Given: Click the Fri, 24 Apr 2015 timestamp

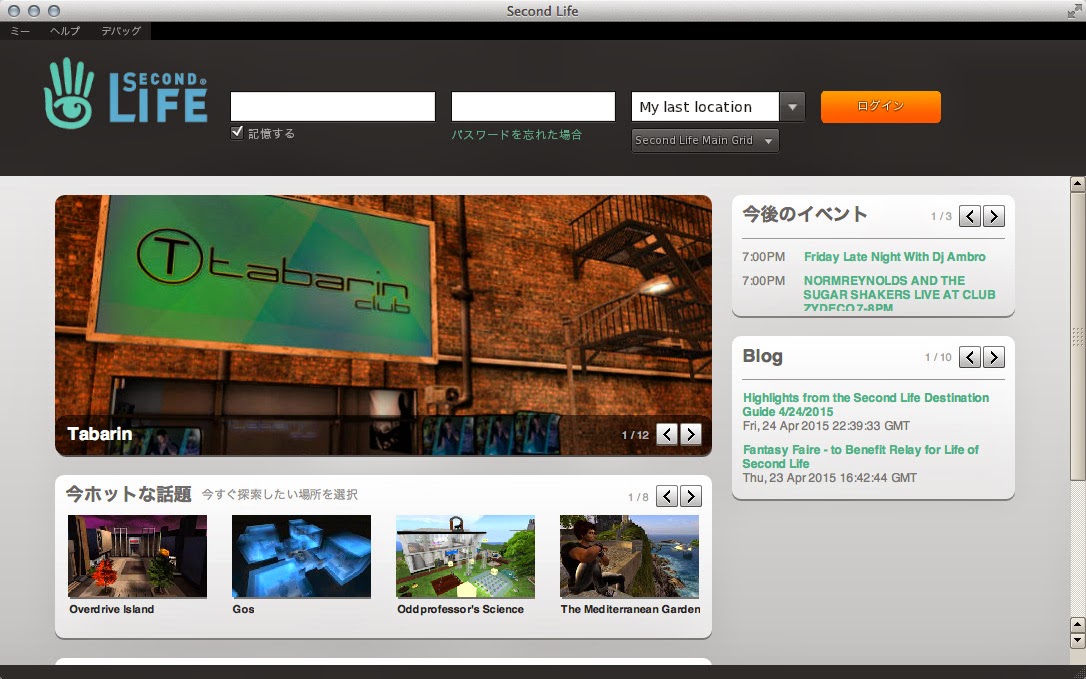Looking at the screenshot, I should click(826, 425).
